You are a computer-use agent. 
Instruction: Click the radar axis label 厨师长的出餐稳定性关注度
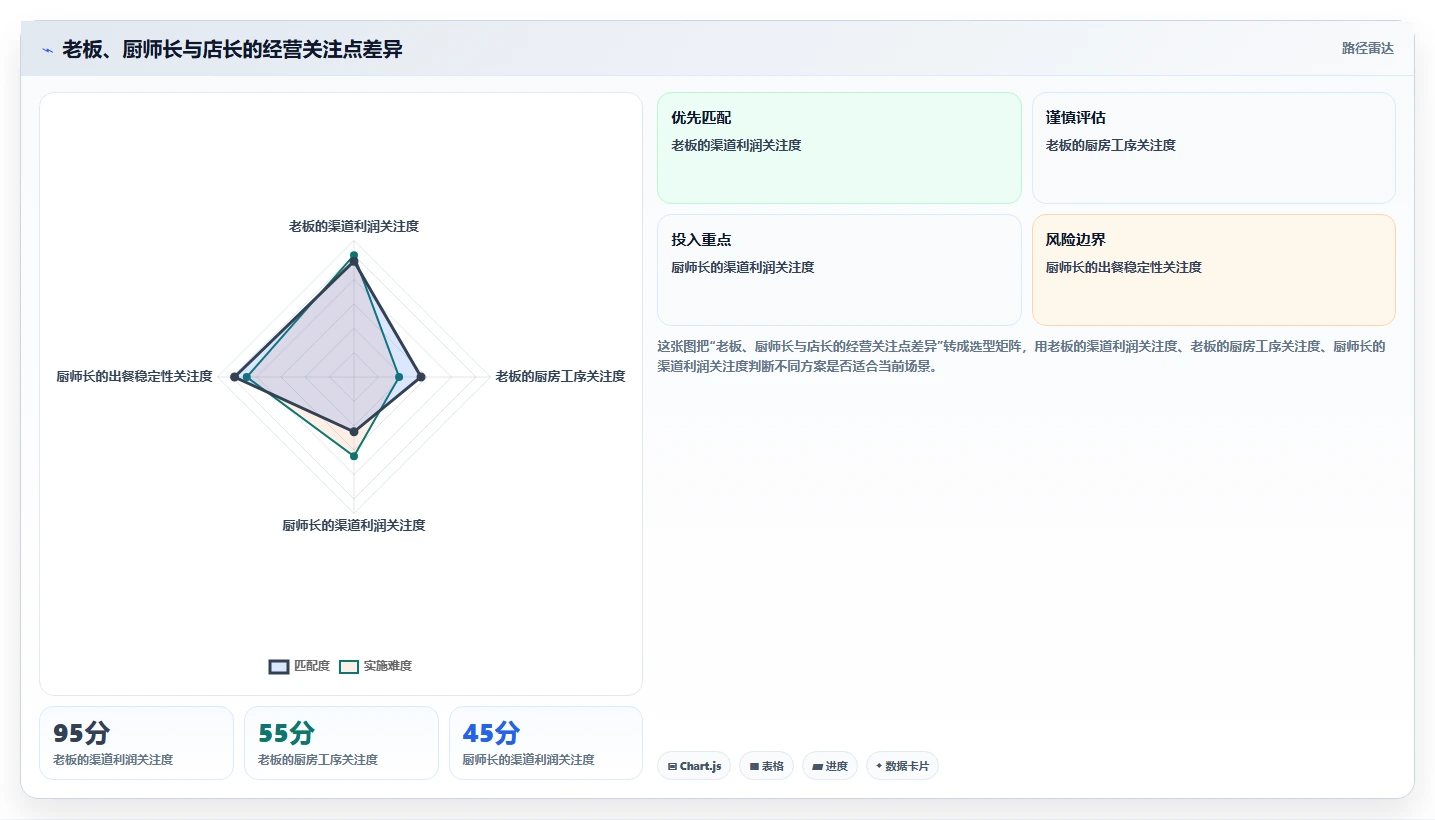click(x=134, y=376)
